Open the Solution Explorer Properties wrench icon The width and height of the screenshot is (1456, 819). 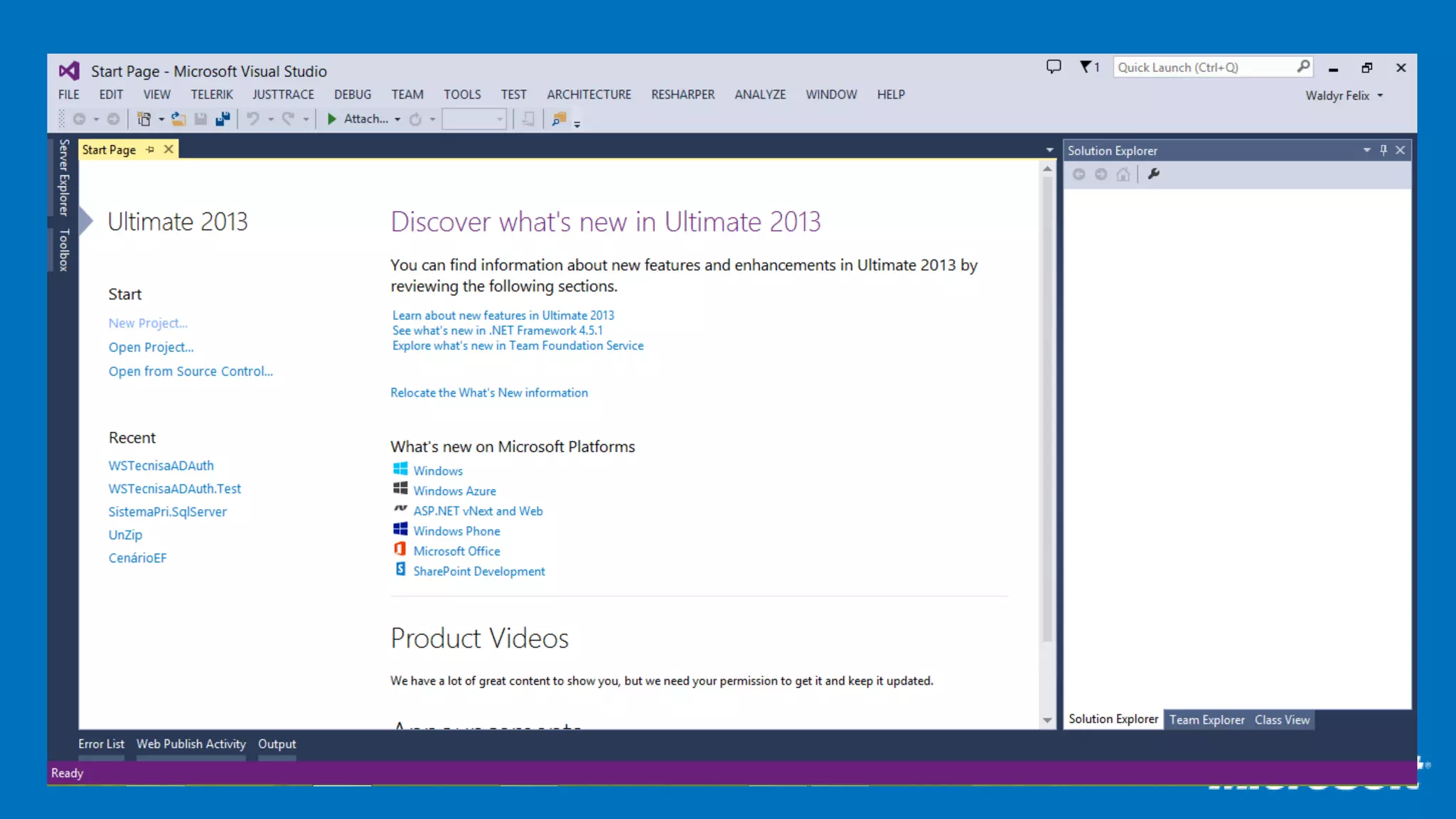point(1153,174)
